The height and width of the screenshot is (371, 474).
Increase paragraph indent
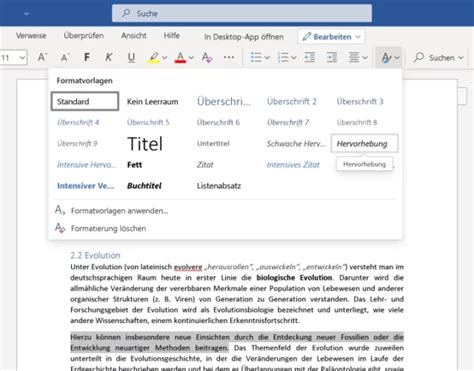332,57
